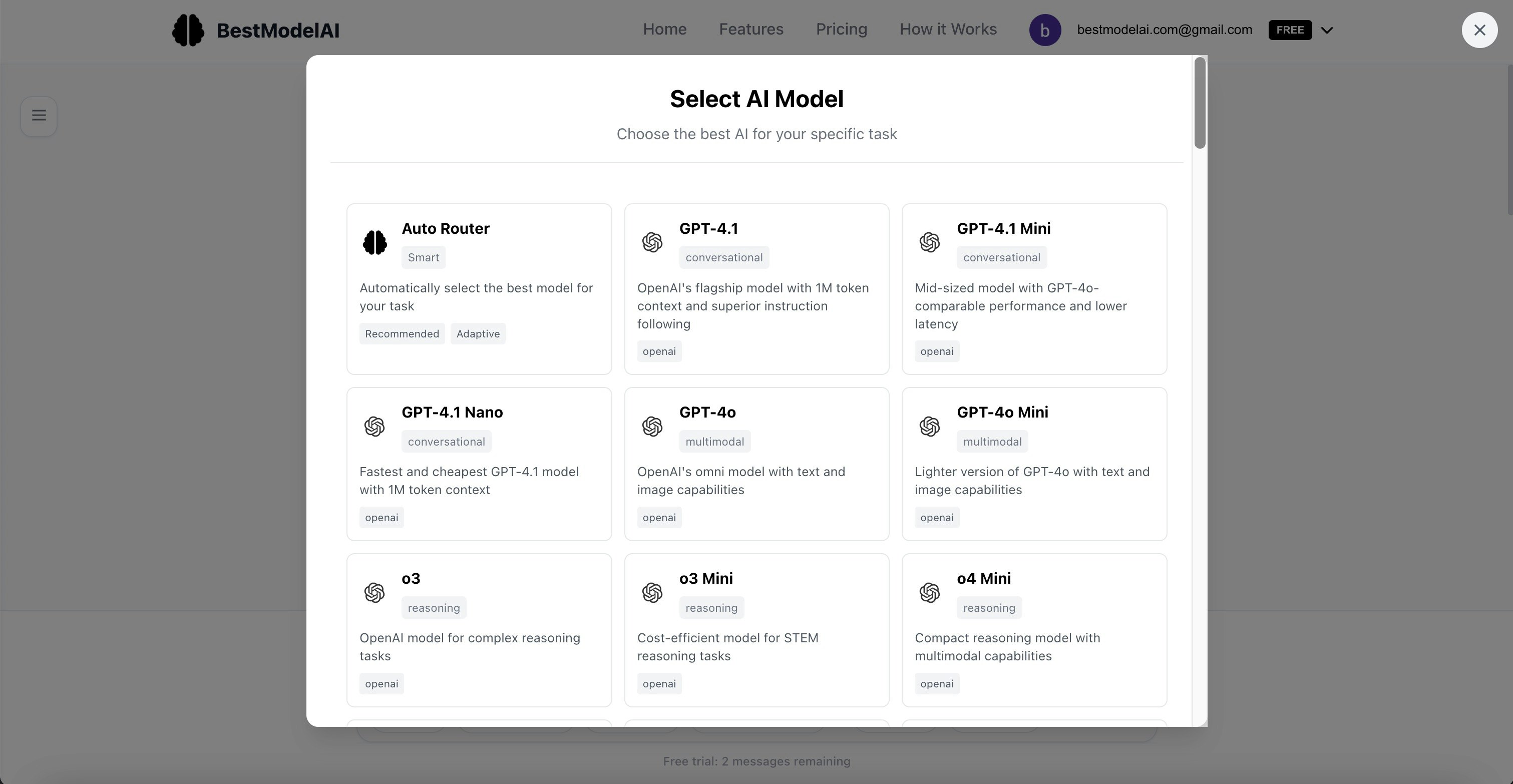Click the GPT-4o model logo icon
The height and width of the screenshot is (784, 1513).
click(x=652, y=427)
